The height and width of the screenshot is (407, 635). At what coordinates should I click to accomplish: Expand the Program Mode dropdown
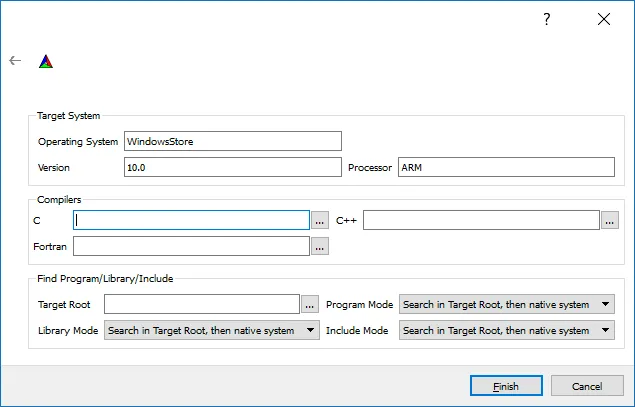[x=506, y=304]
